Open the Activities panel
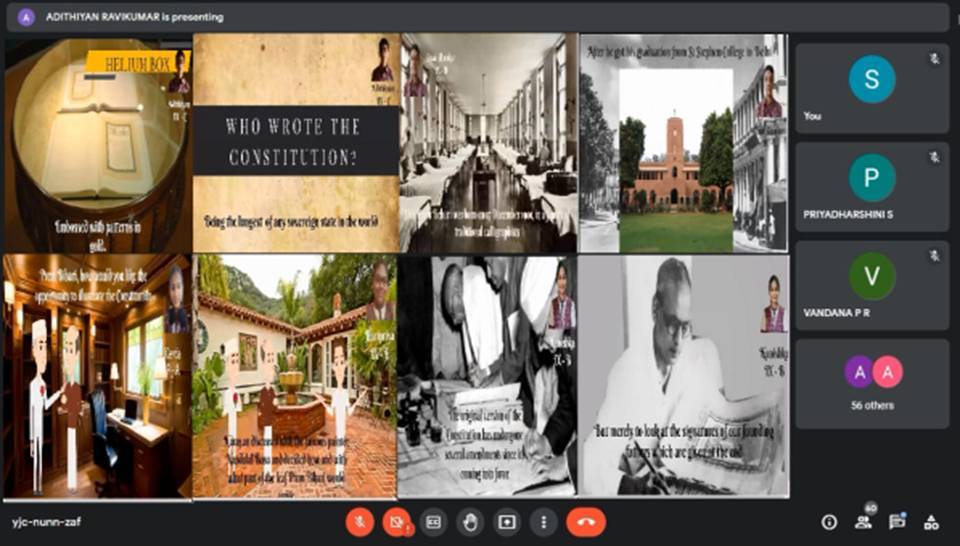960x546 pixels. 931,522
